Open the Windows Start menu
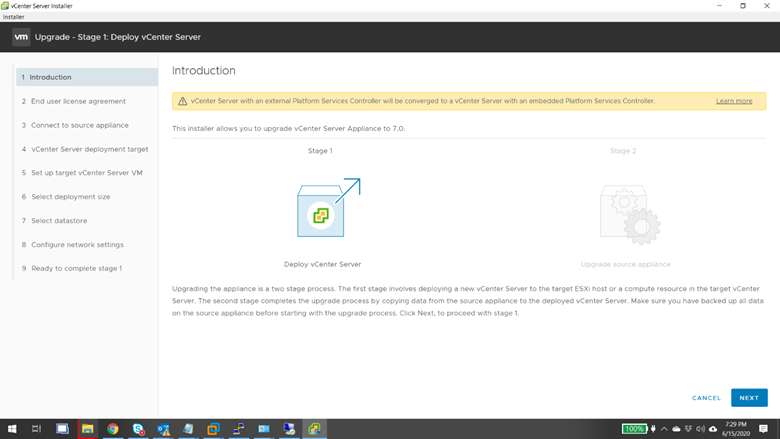Screen dimensions: 780x439 point(12,429)
